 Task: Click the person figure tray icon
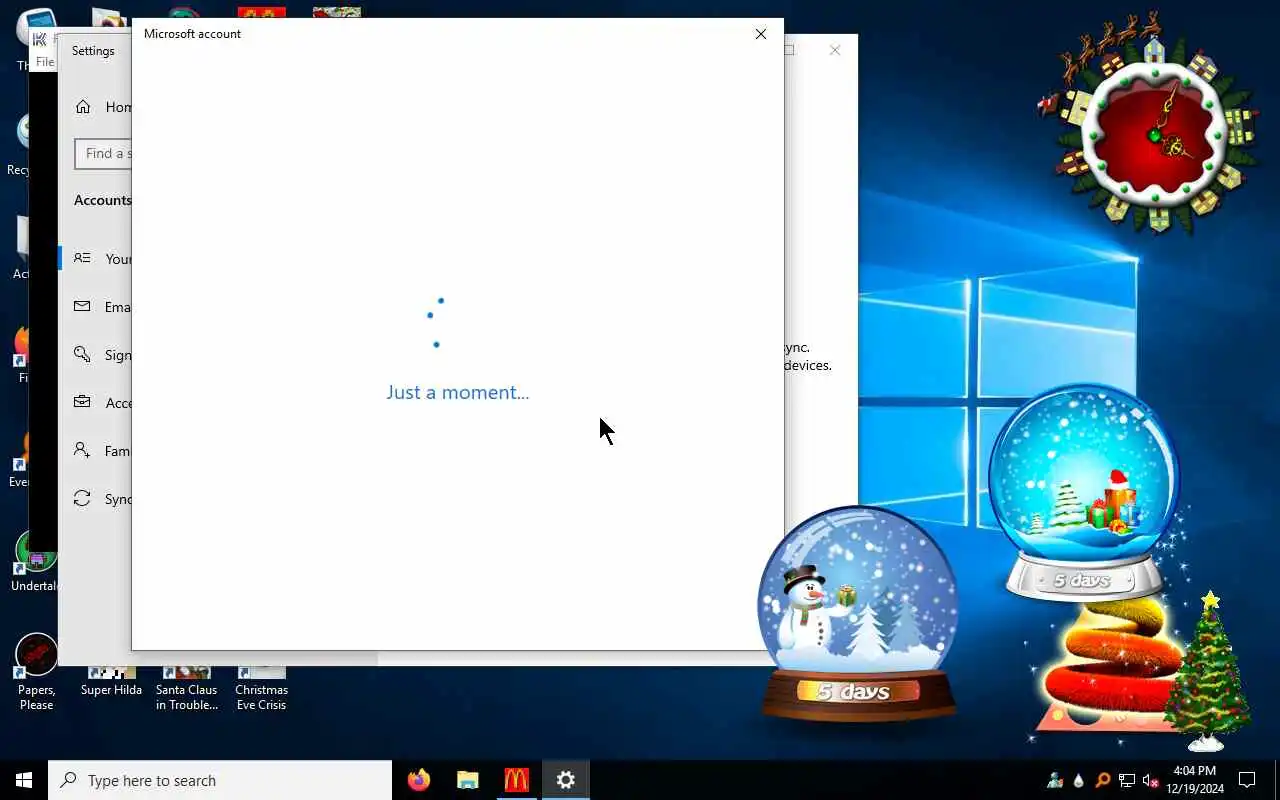(1055, 781)
